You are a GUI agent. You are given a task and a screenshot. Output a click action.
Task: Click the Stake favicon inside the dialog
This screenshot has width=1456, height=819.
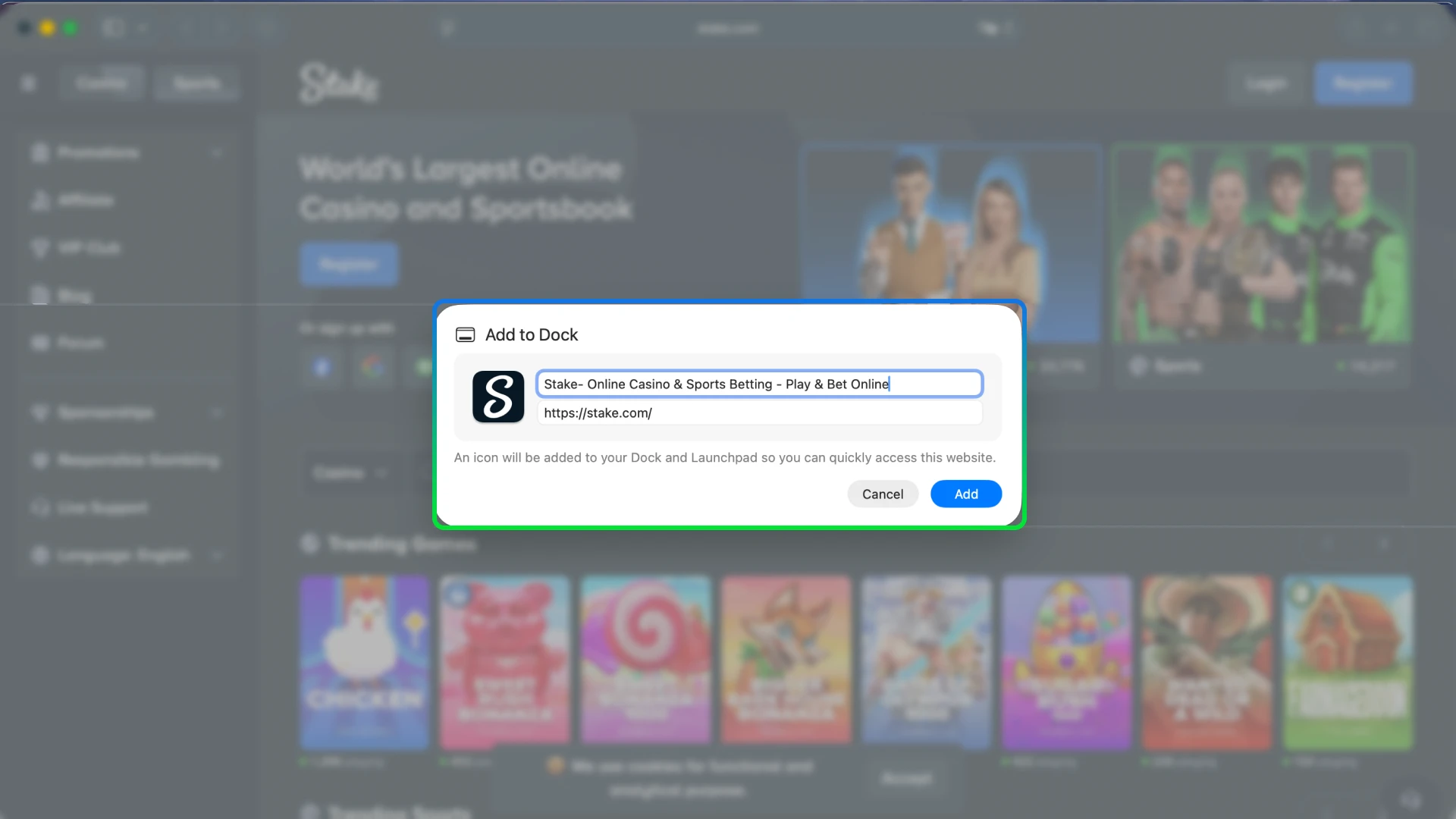(x=497, y=397)
